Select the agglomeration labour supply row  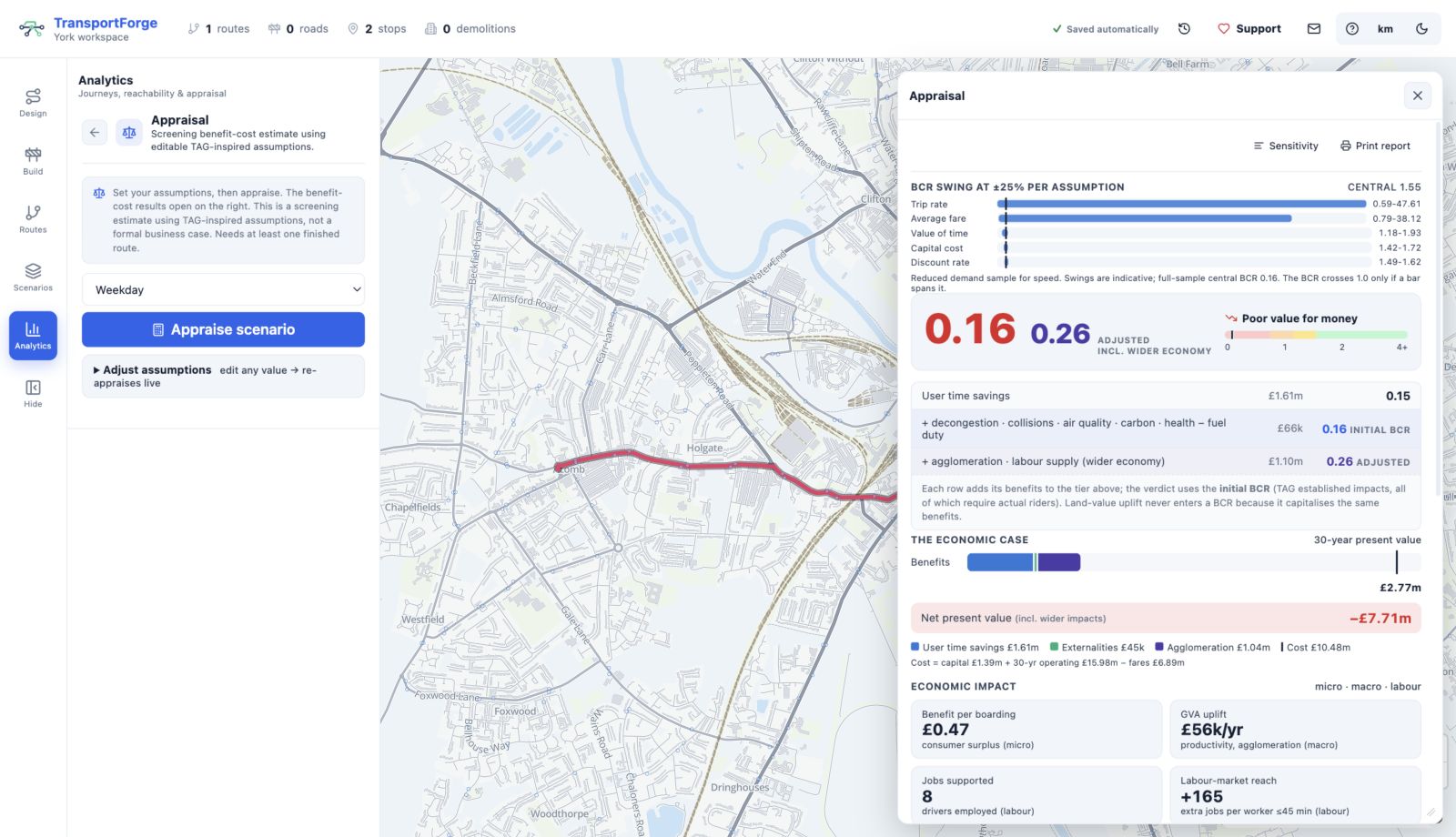tap(1166, 461)
